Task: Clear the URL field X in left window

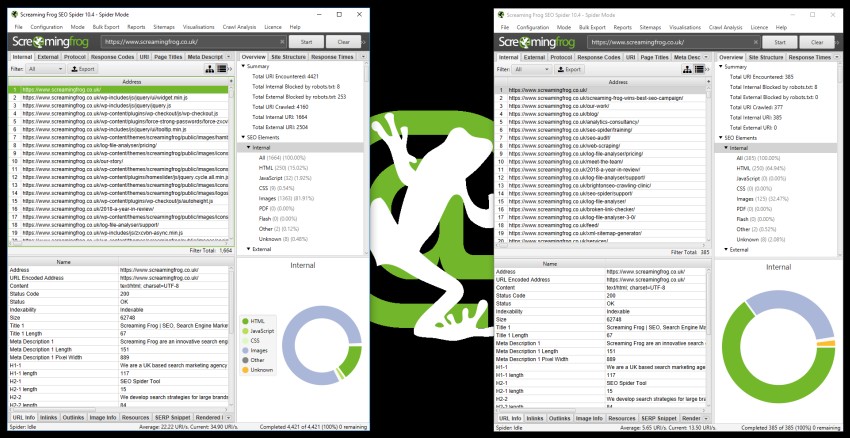Action: pos(282,42)
